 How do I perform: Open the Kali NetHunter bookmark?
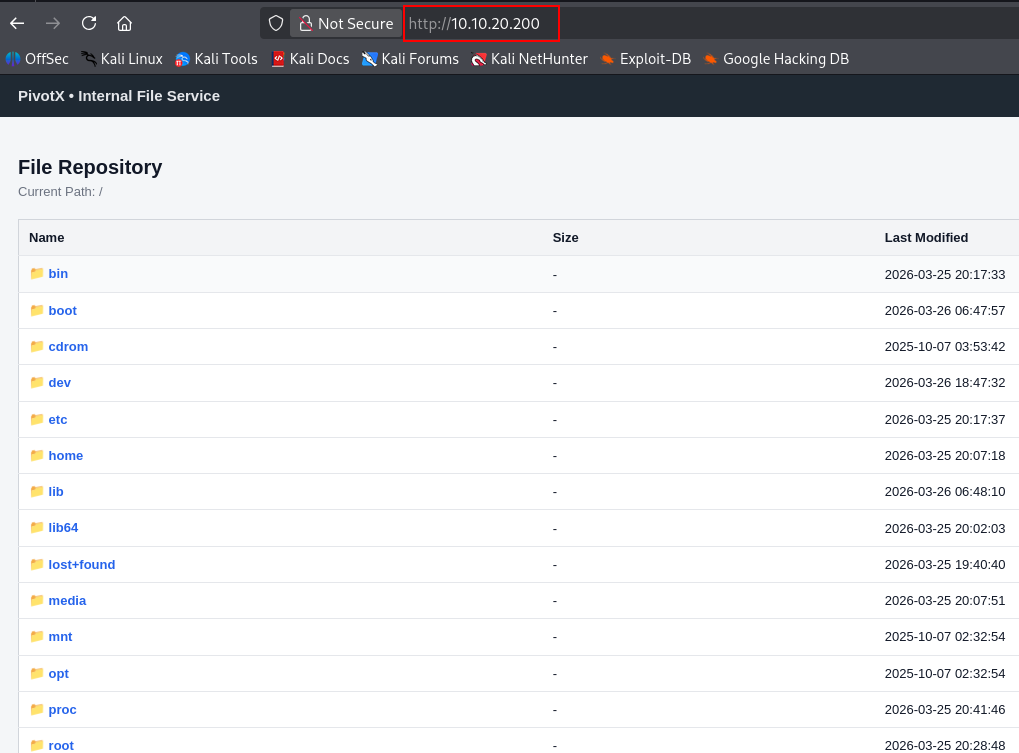[530, 59]
